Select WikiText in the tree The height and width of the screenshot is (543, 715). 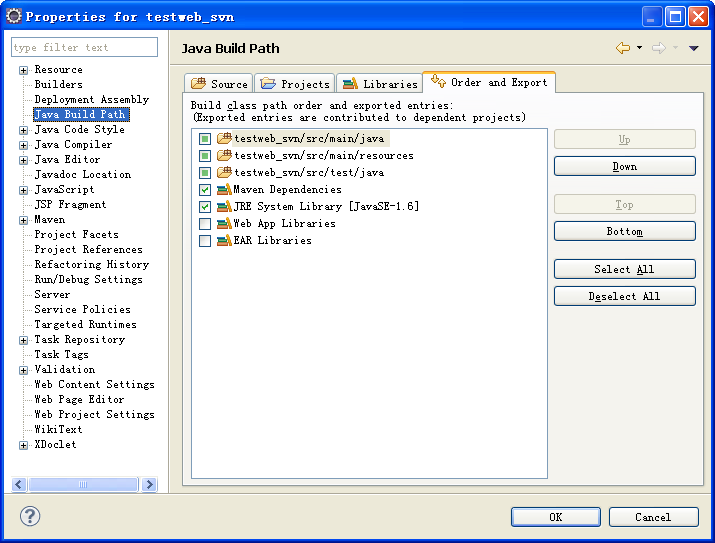58,429
